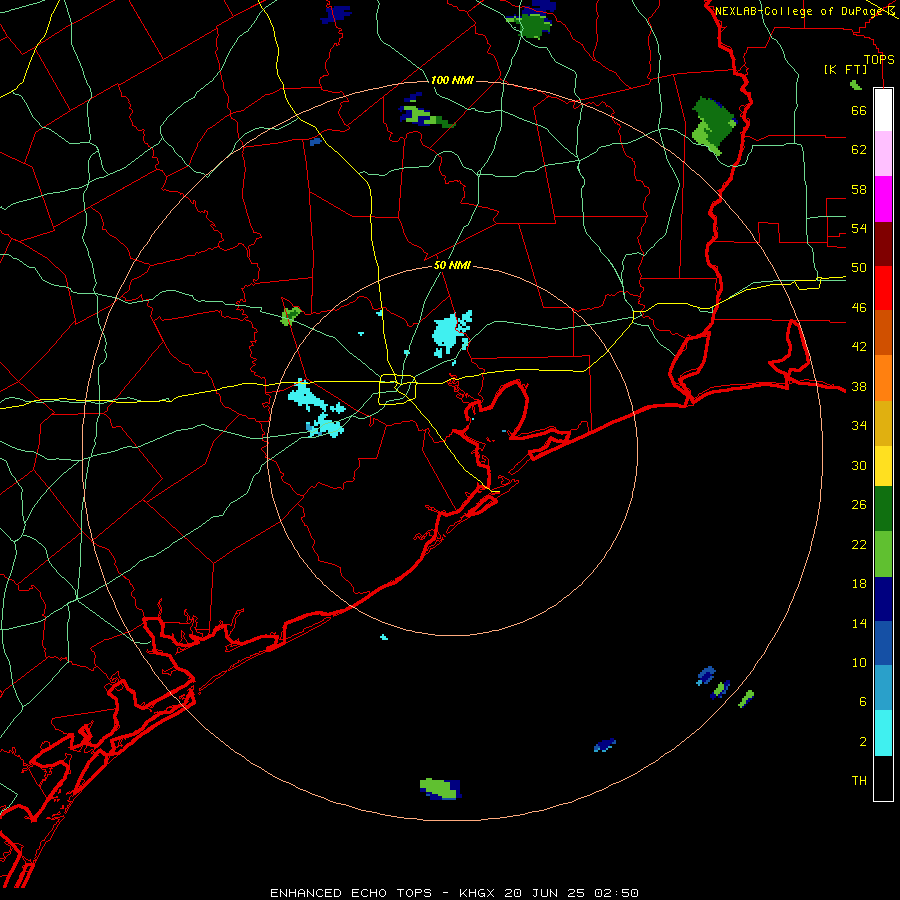This screenshot has height=900, width=900.
Task: Click the small green echo on the 50 NMI ring
Action: click(x=290, y=315)
